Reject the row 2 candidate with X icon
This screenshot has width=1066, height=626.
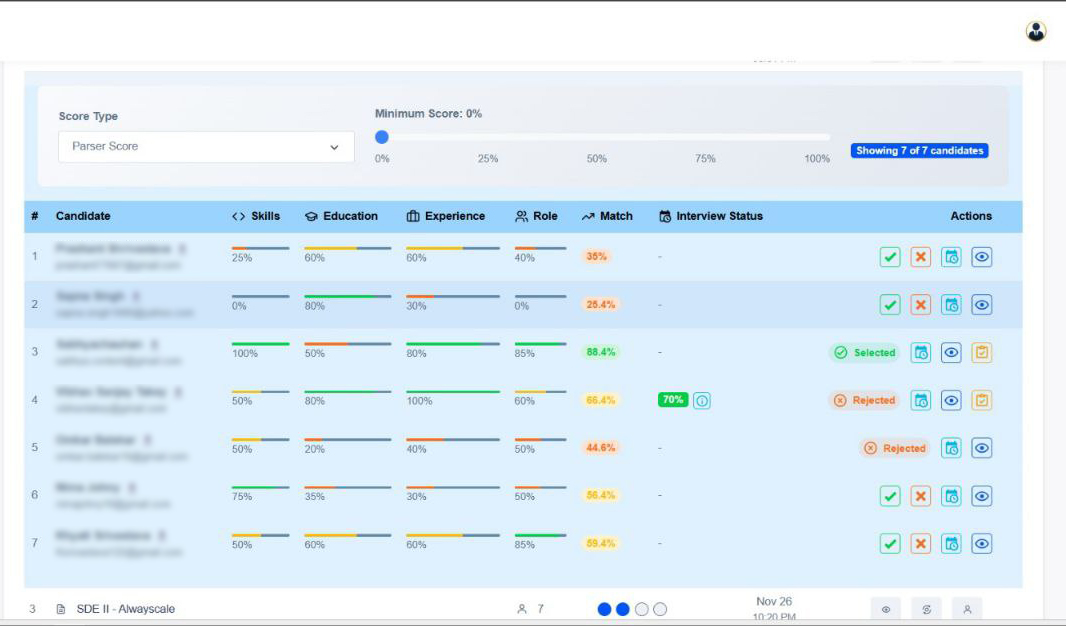click(921, 305)
